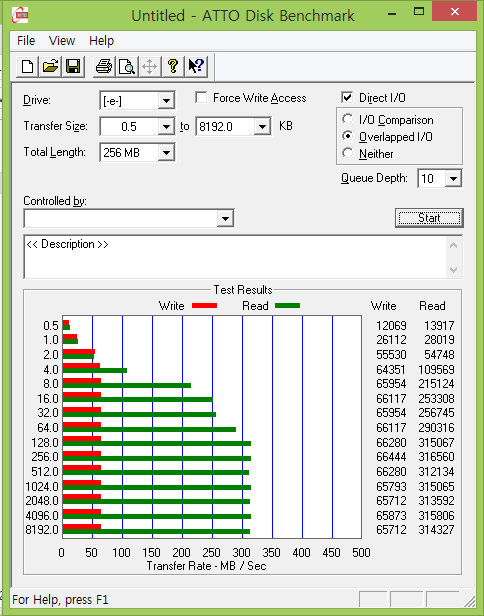Click the Read value 13917

tap(439, 325)
